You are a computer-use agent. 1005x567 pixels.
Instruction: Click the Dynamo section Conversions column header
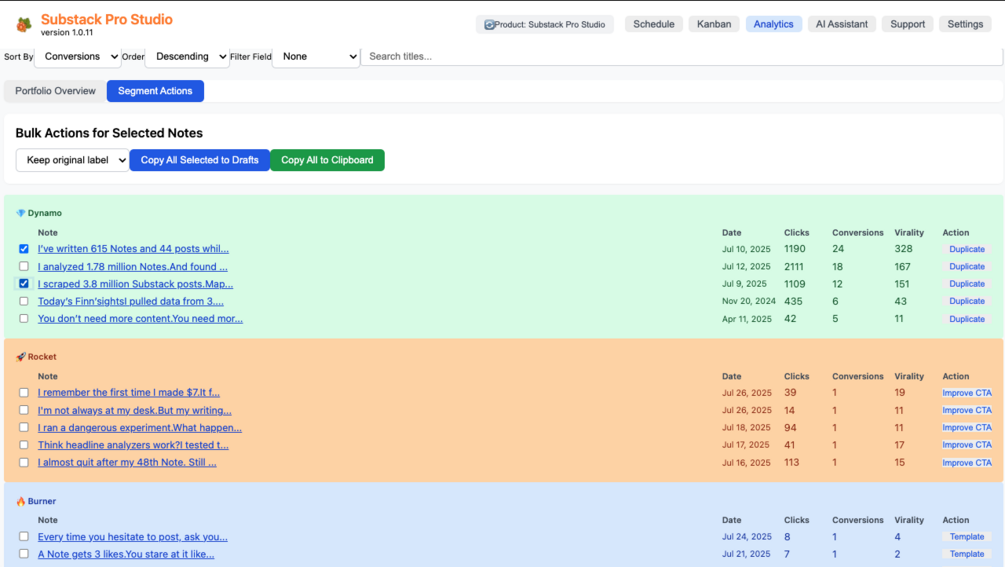pos(858,233)
